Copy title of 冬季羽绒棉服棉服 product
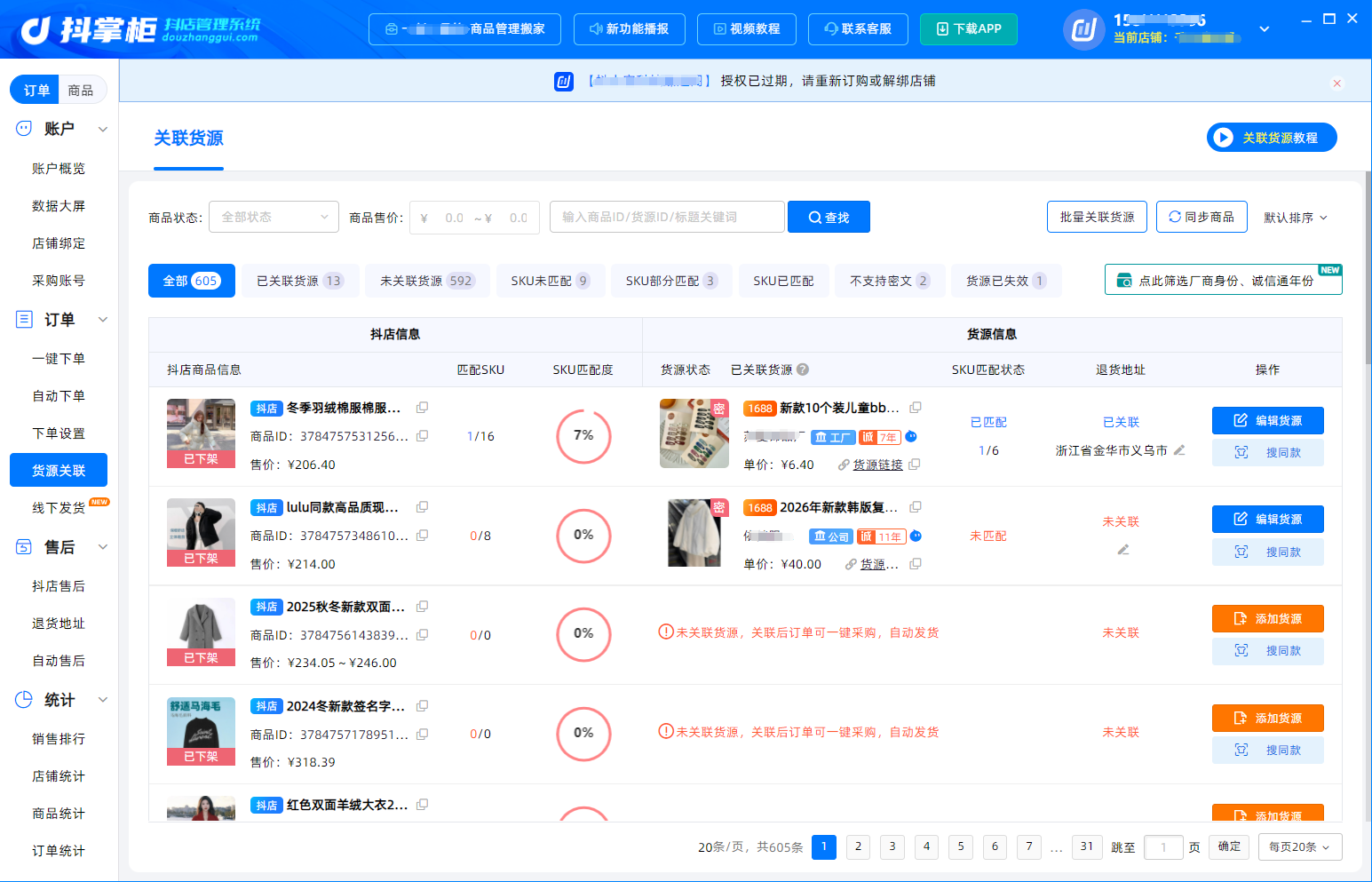Image resolution: width=1372 pixels, height=882 pixels. (423, 408)
